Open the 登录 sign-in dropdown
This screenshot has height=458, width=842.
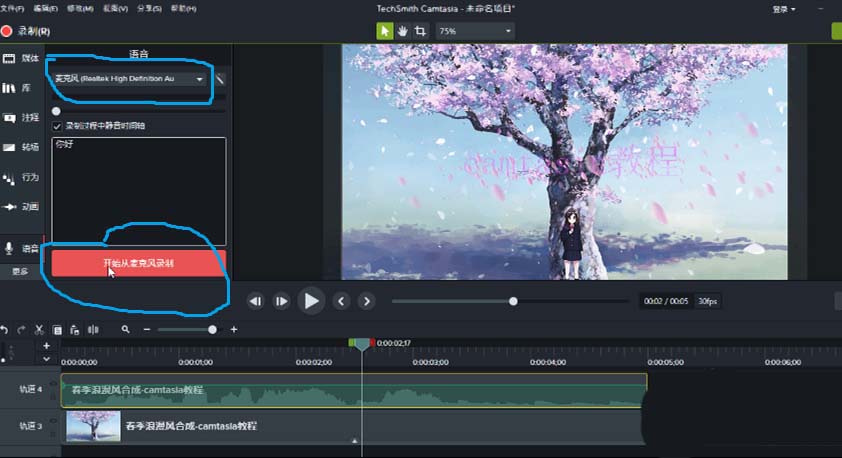tap(784, 9)
